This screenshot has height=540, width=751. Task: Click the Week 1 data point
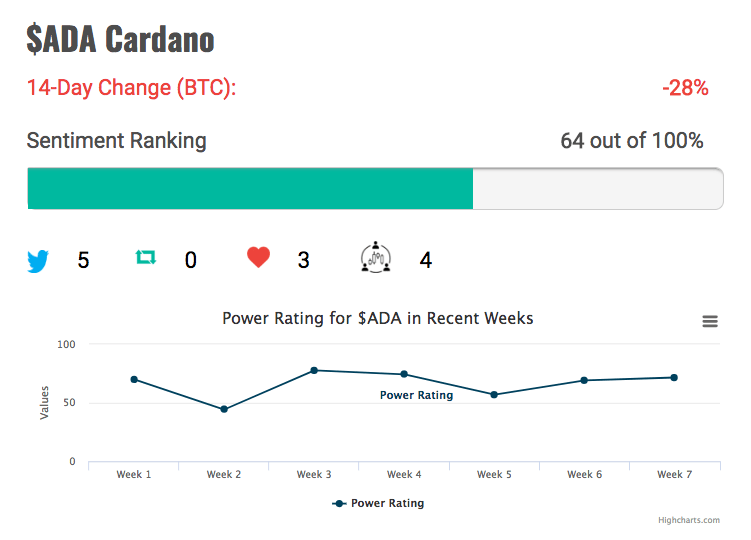coord(134,379)
